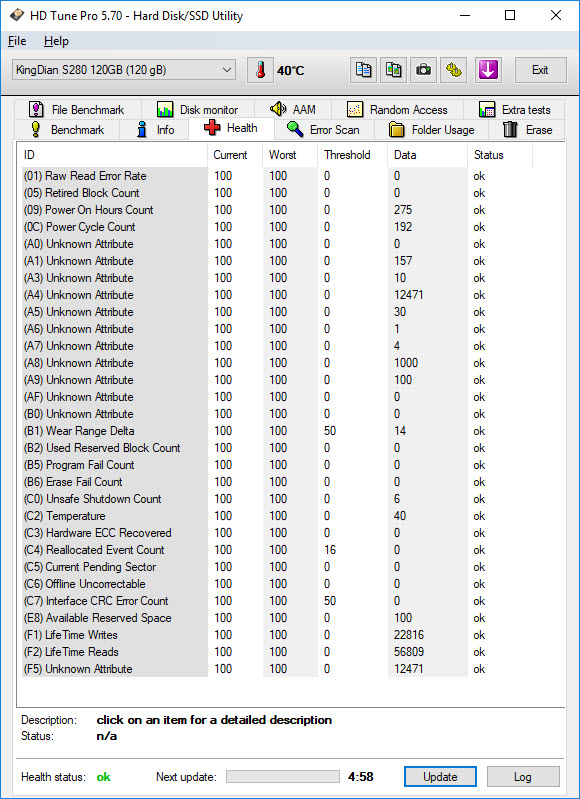Switch to the File Benchmark tab

(x=76, y=110)
